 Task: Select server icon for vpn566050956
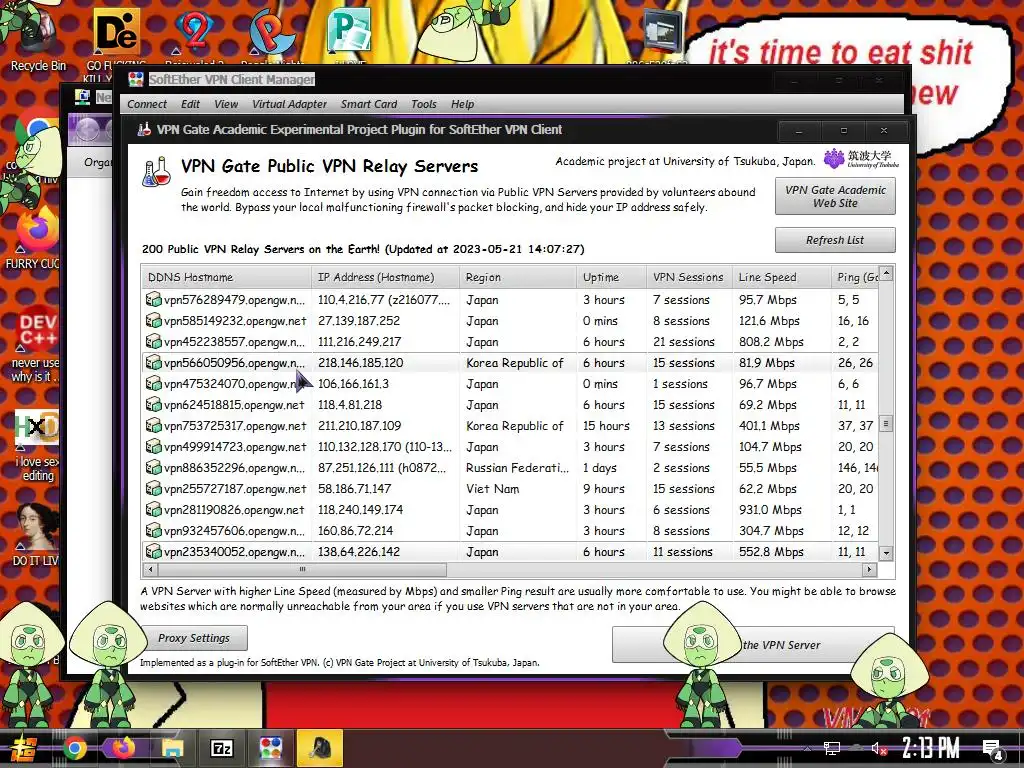pyautogui.click(x=153, y=362)
